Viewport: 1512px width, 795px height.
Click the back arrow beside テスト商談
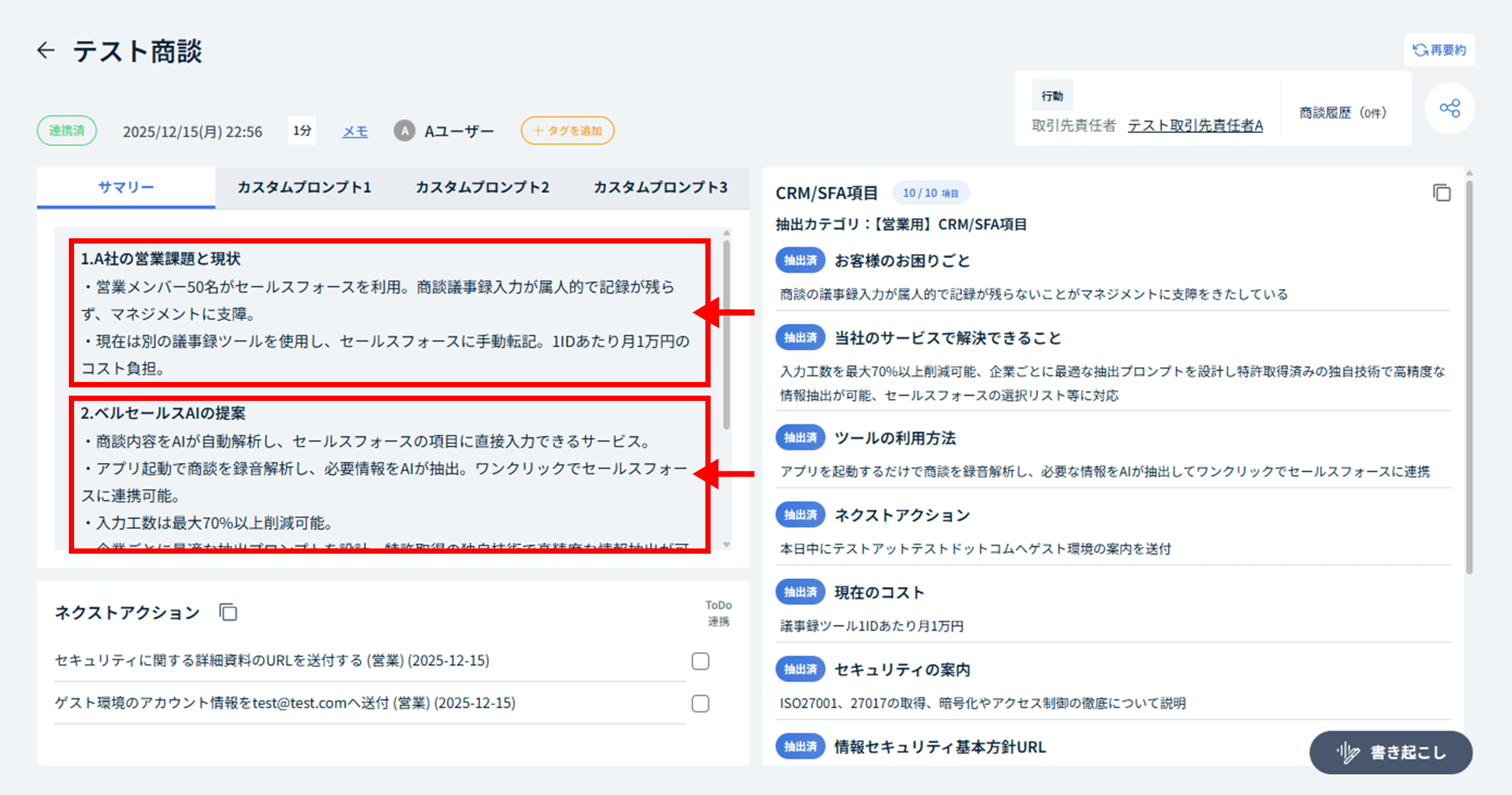[46, 51]
